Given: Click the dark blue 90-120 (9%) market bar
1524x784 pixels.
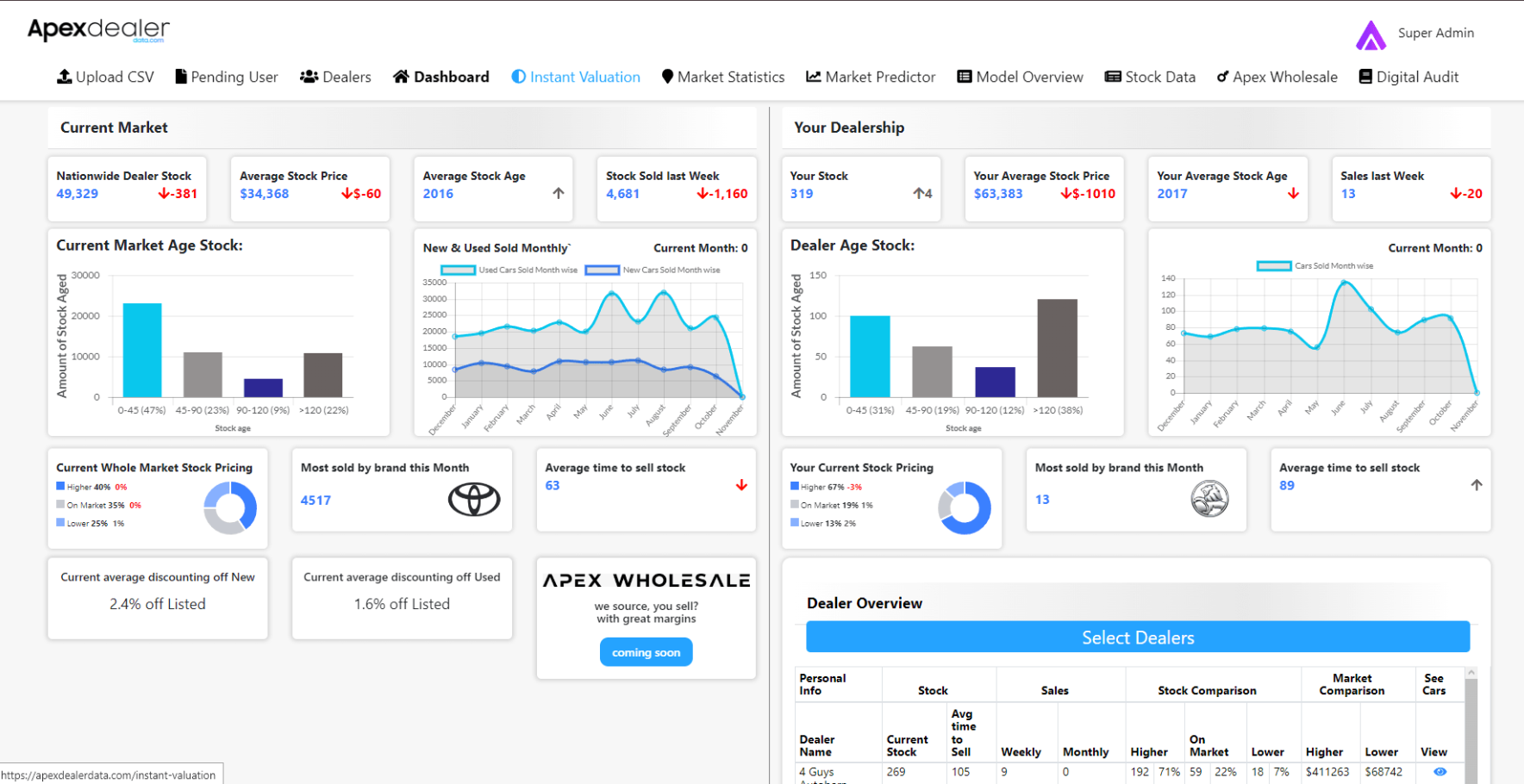Looking at the screenshot, I should 263,388.
